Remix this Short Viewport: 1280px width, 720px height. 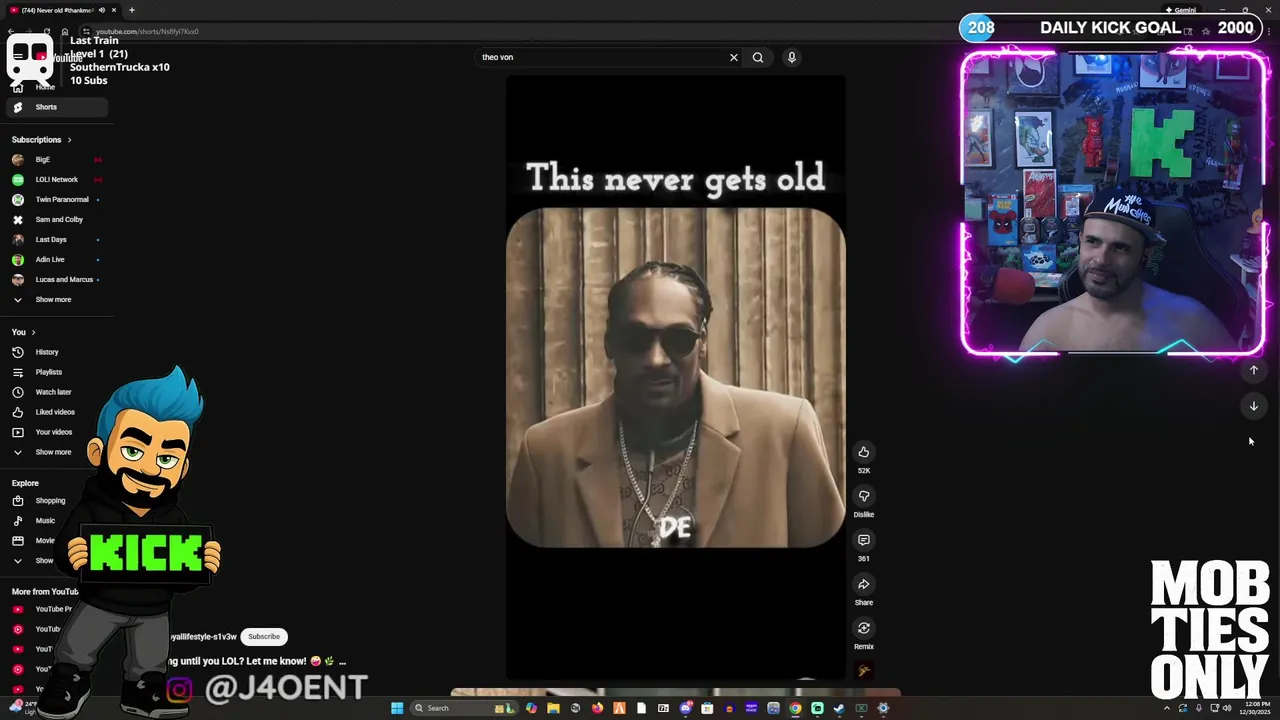(x=864, y=628)
